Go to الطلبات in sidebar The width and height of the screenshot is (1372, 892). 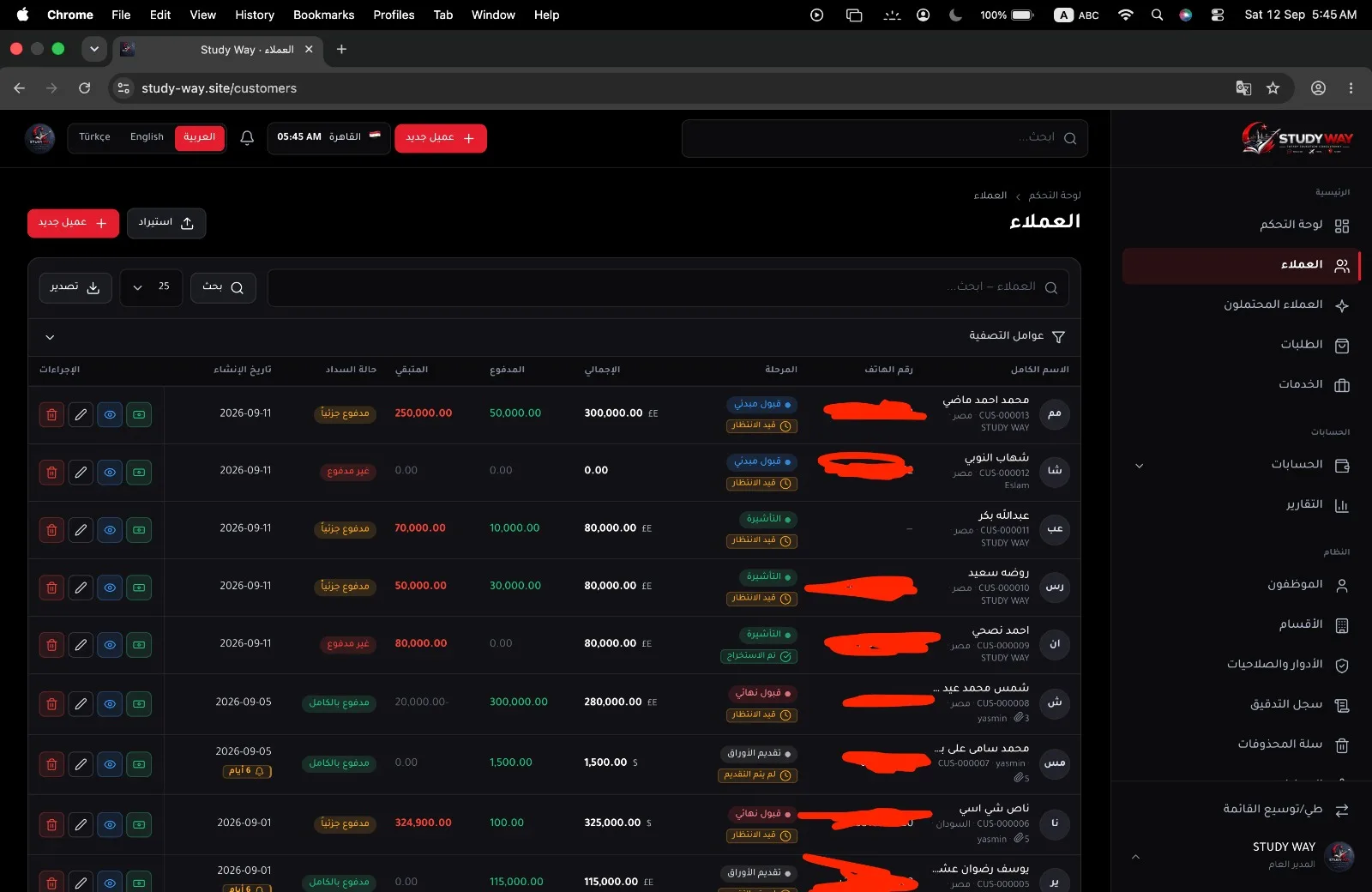(1242, 345)
